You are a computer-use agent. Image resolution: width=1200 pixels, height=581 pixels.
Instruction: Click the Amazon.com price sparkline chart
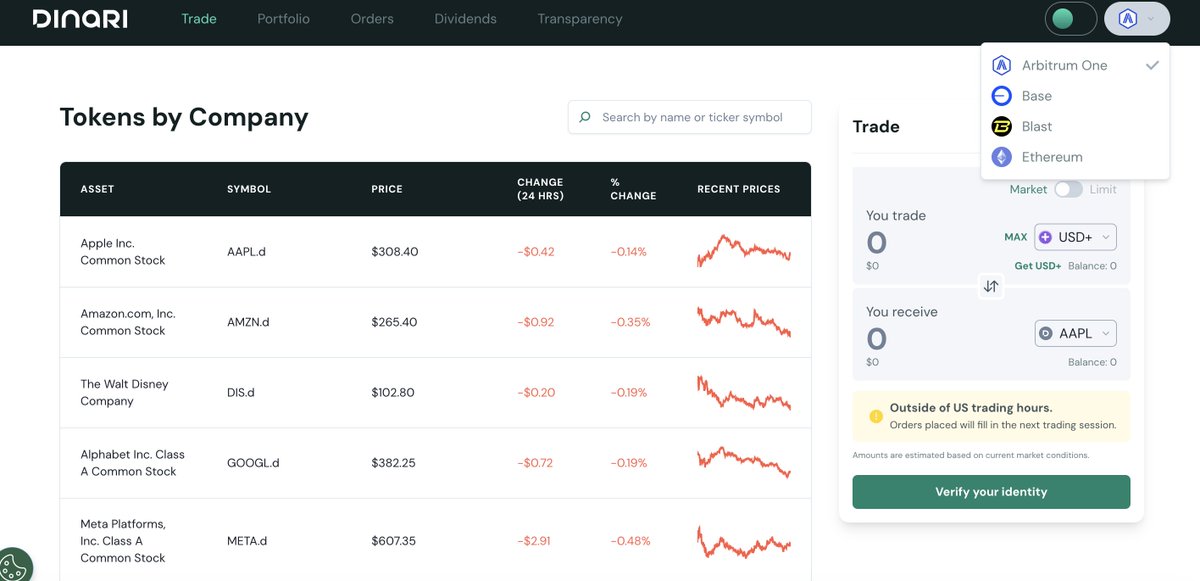744,321
